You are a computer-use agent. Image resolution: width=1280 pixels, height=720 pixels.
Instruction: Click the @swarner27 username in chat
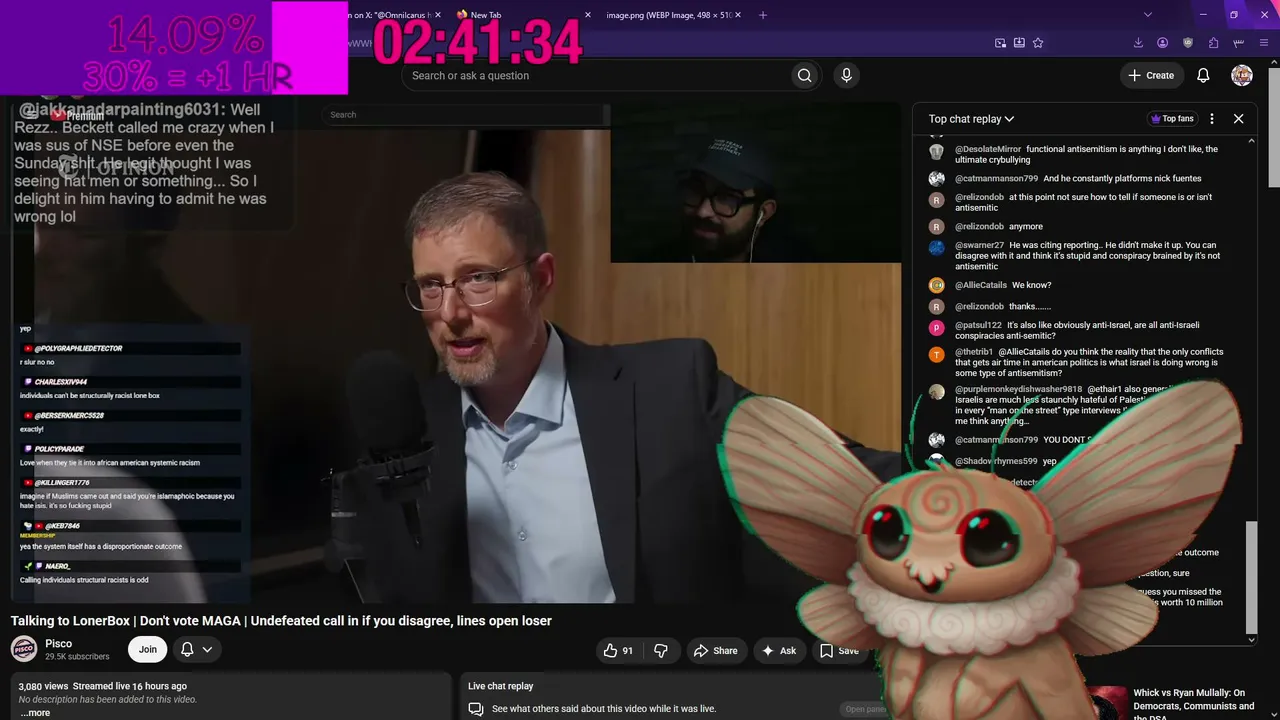(979, 245)
